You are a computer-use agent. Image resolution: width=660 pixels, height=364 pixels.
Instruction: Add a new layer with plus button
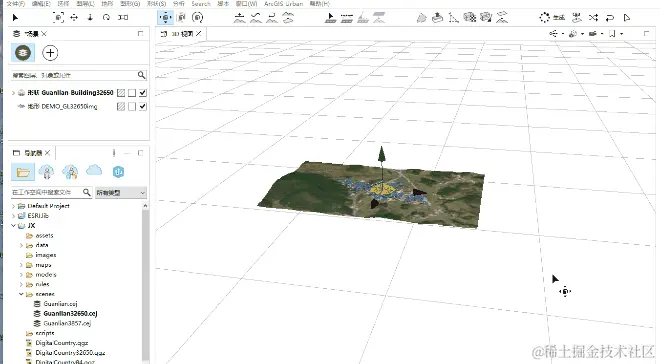click(x=50, y=53)
